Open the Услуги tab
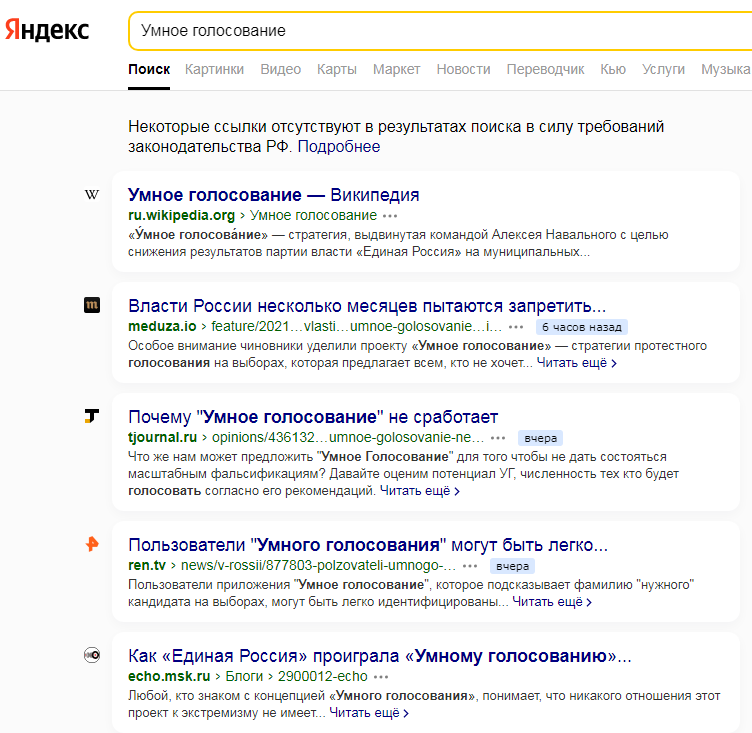This screenshot has width=752, height=733. [663, 70]
